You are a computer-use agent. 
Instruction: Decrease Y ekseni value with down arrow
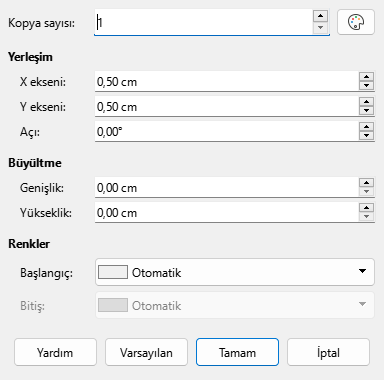(x=366, y=111)
